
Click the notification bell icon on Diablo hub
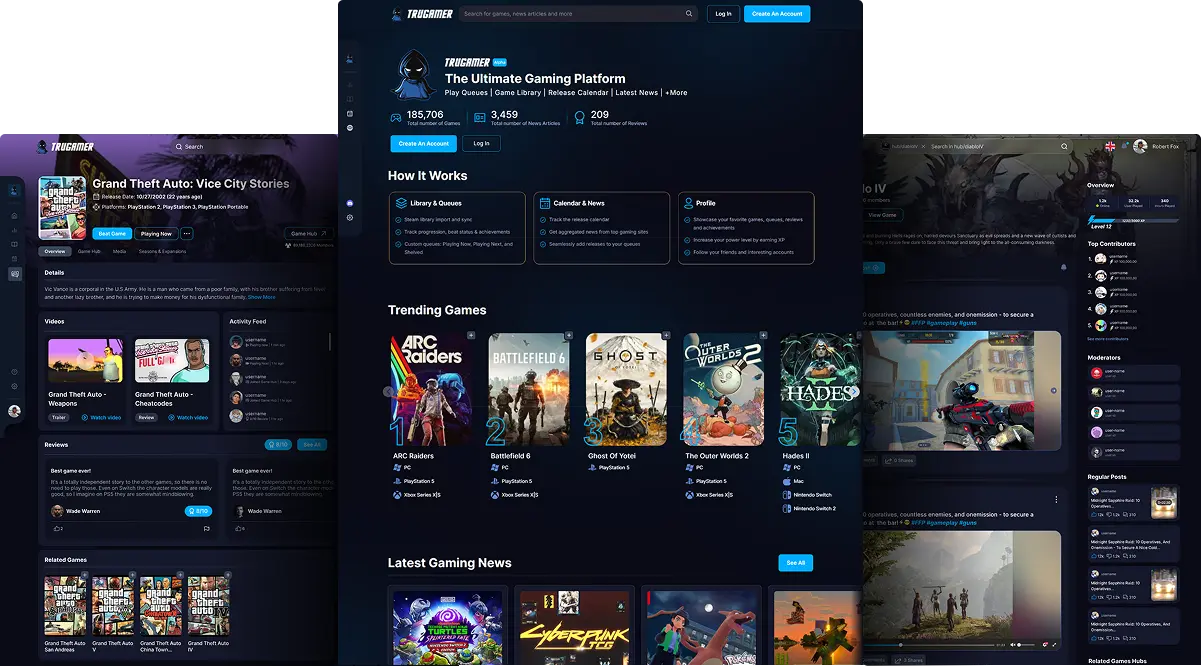tap(1063, 267)
